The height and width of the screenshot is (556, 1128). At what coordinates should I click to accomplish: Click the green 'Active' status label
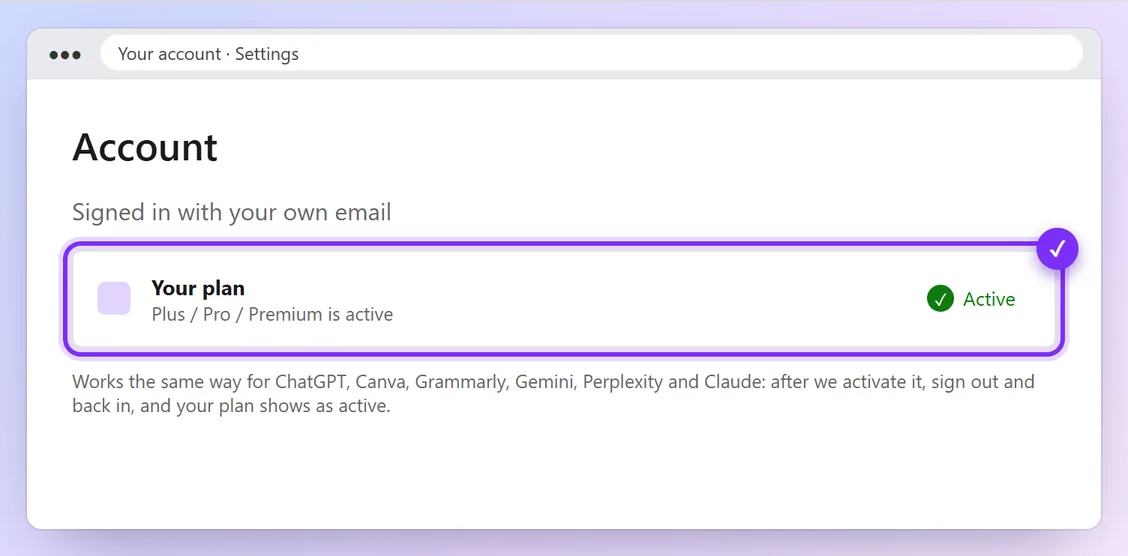(x=988, y=298)
